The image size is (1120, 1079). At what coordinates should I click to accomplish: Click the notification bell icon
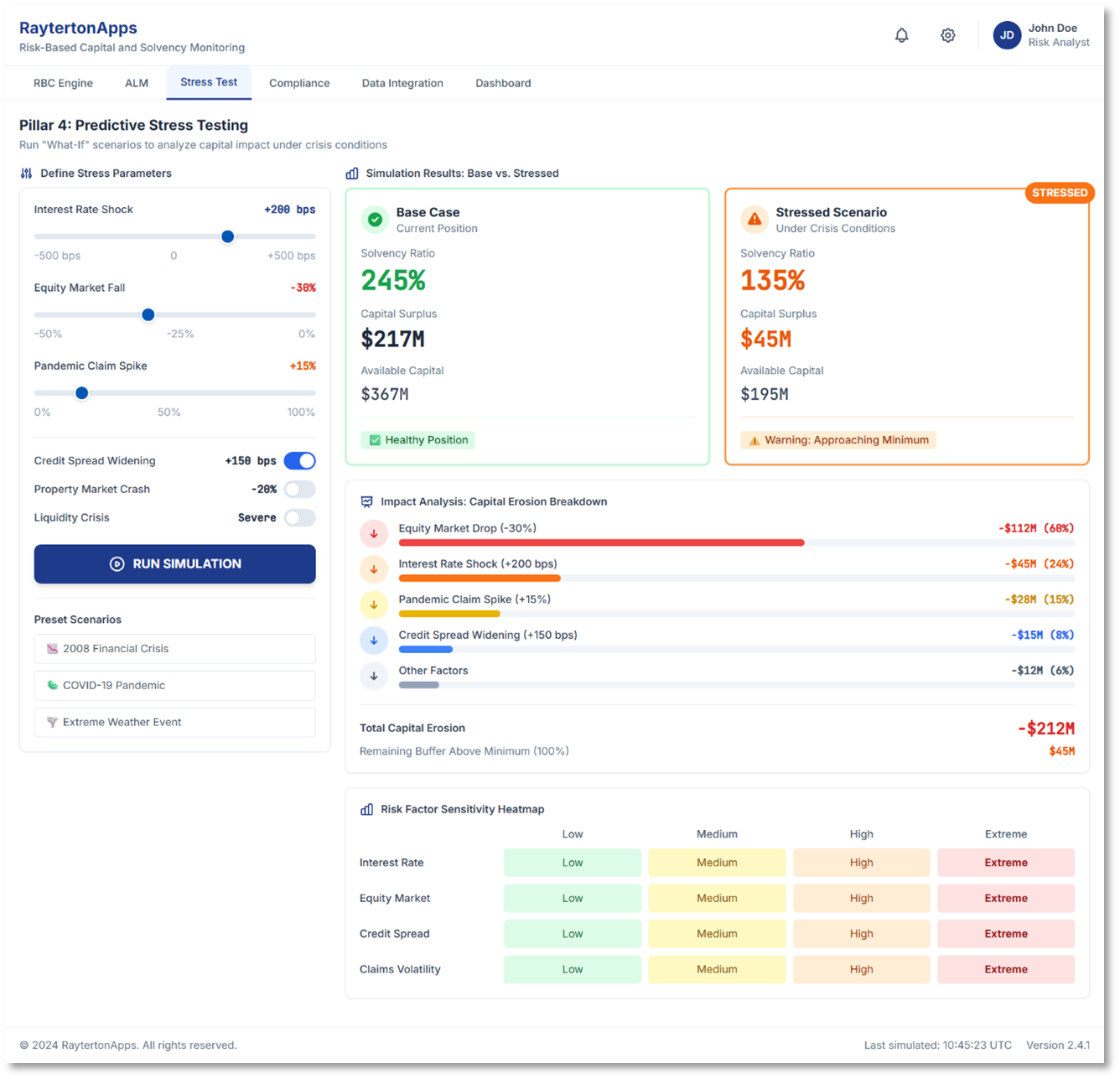point(902,35)
